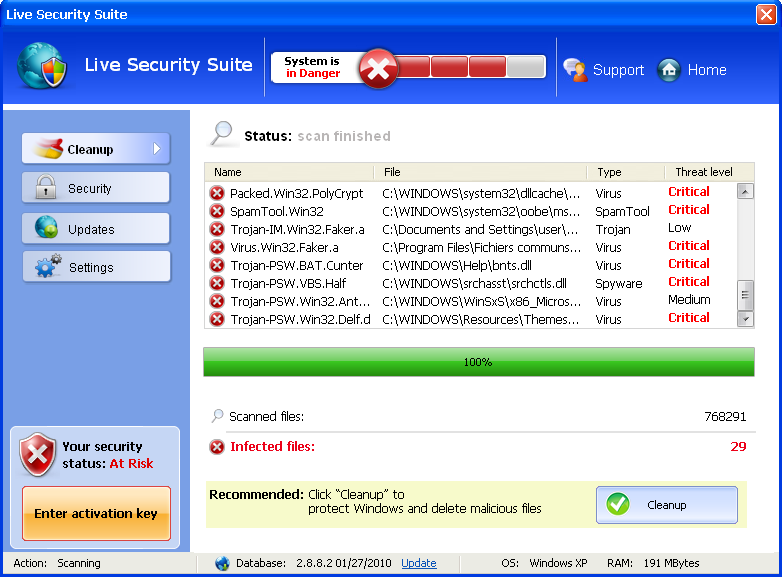782x577 pixels.
Task: Click the SpamTool type cell
Action: coord(622,211)
